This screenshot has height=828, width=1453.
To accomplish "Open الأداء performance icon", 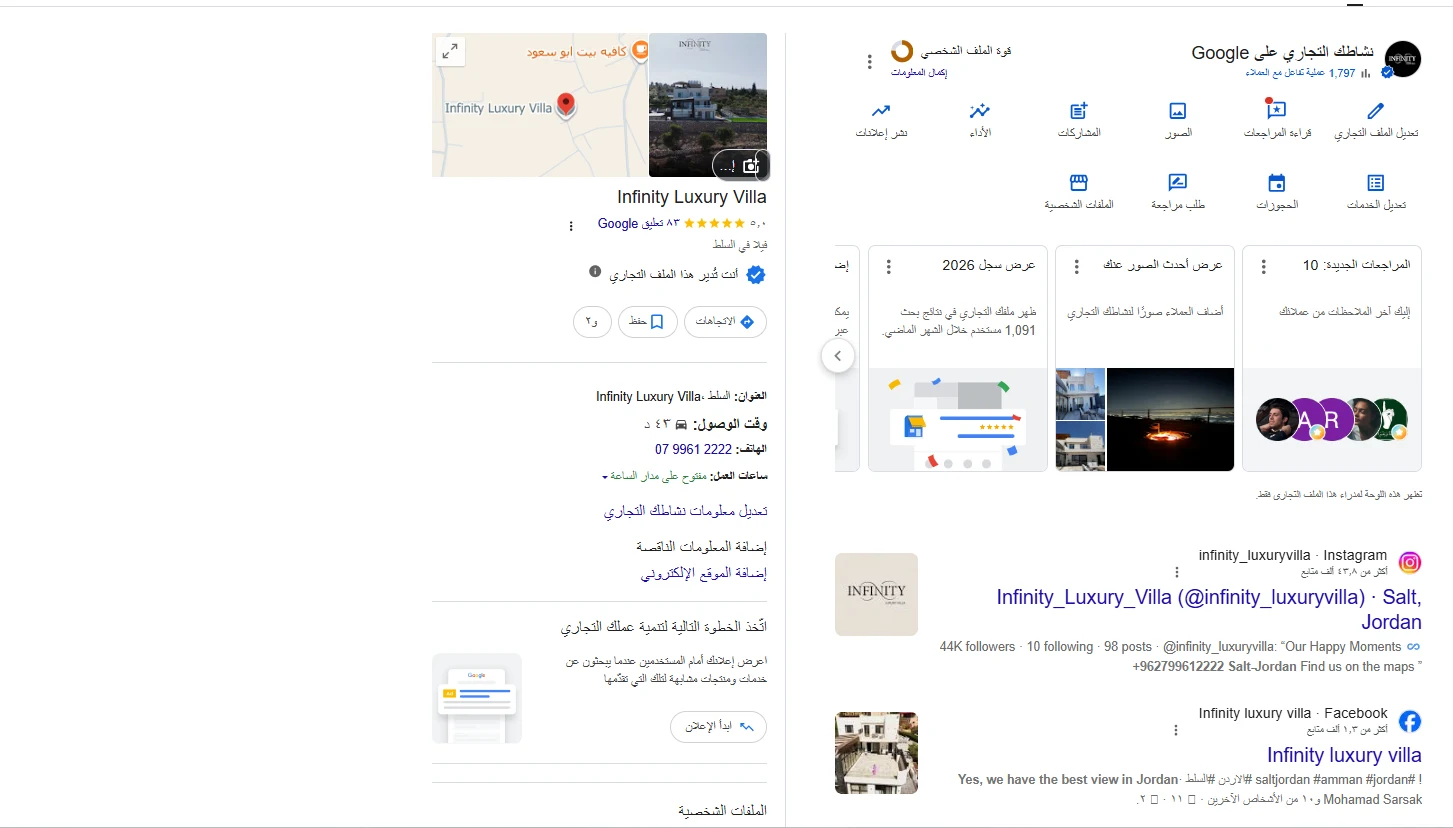I will pyautogui.click(x=980, y=111).
